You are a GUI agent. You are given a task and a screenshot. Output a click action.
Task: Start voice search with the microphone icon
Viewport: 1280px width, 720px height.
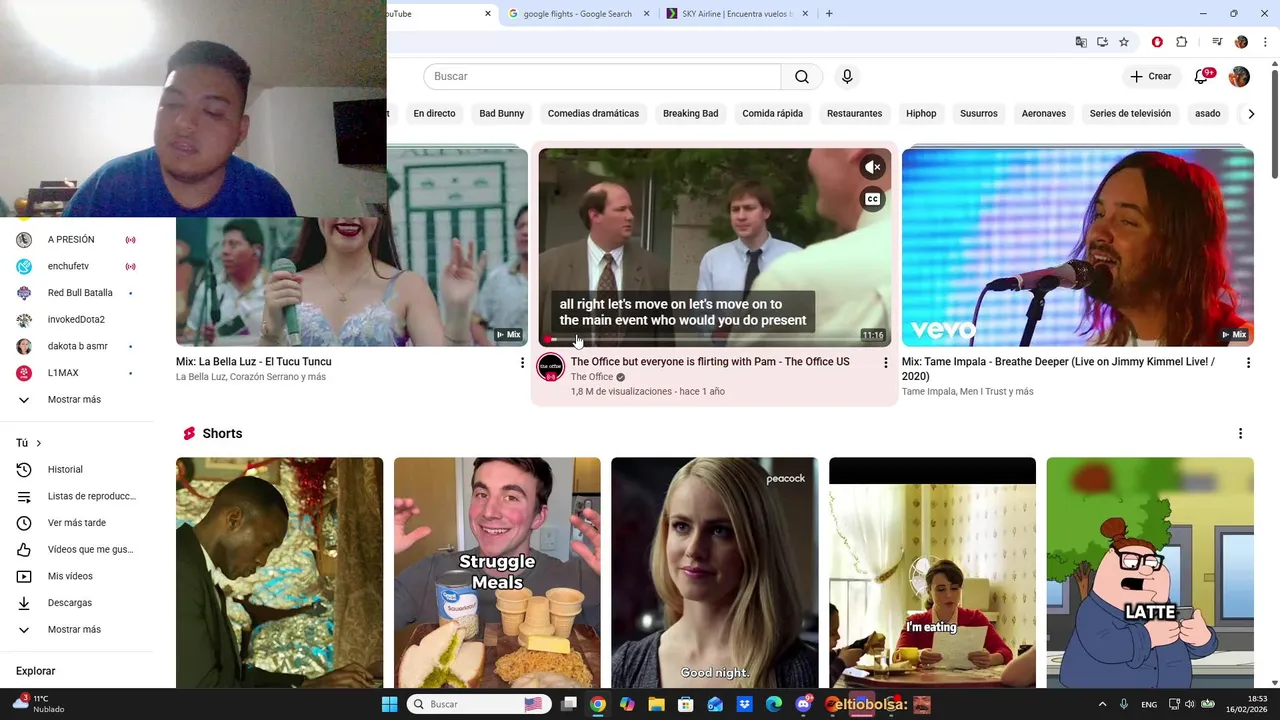[847, 77]
